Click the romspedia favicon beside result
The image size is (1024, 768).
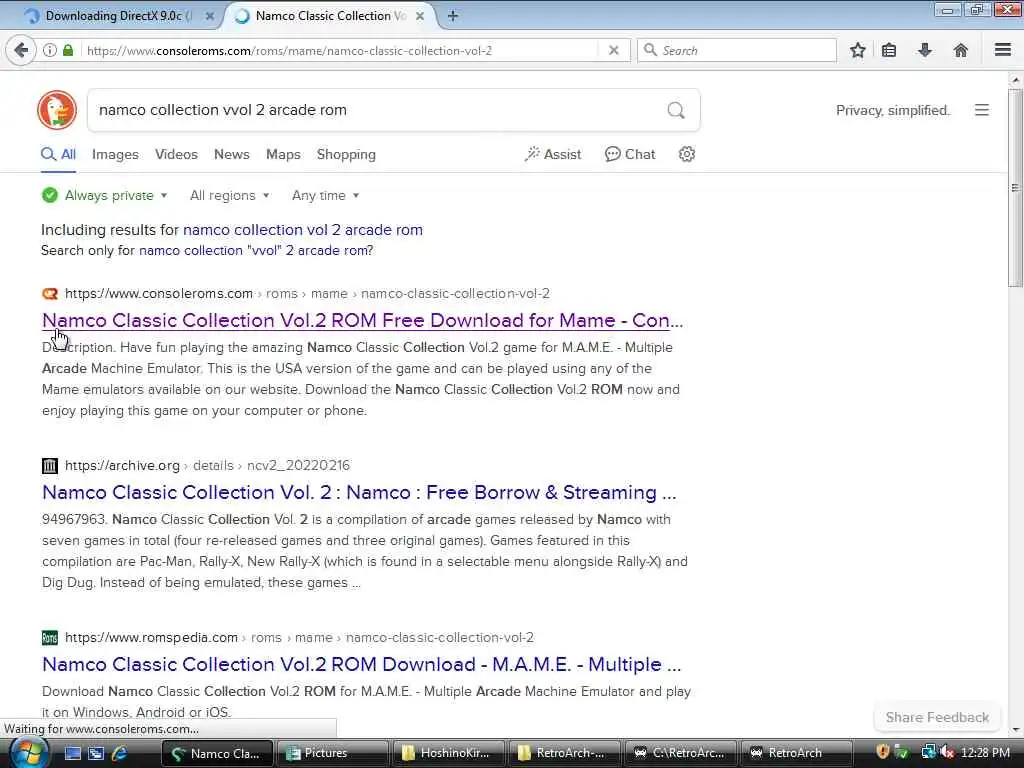50,637
